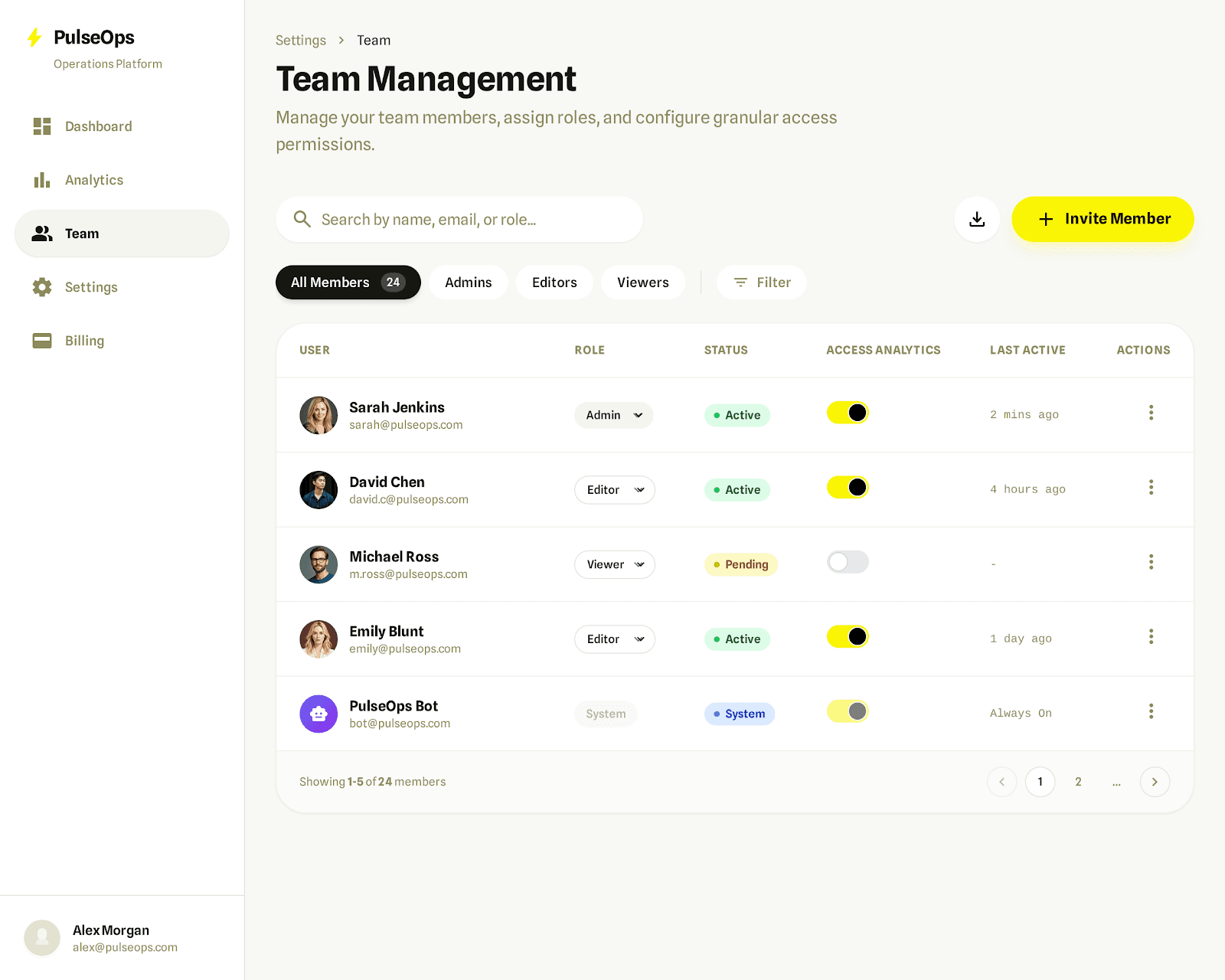Click the PulseOps lightning bolt logo
The height and width of the screenshot is (980, 1225).
point(34,37)
